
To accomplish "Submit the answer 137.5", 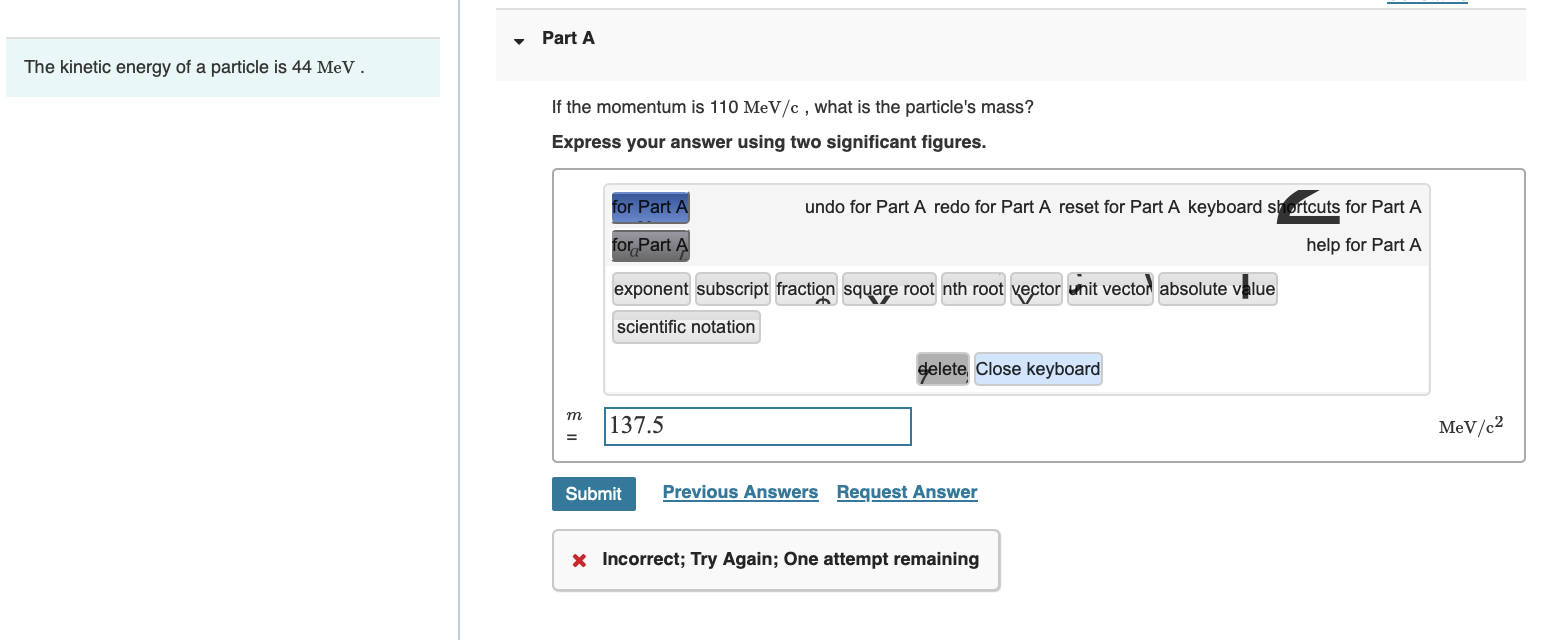I will tap(593, 493).
